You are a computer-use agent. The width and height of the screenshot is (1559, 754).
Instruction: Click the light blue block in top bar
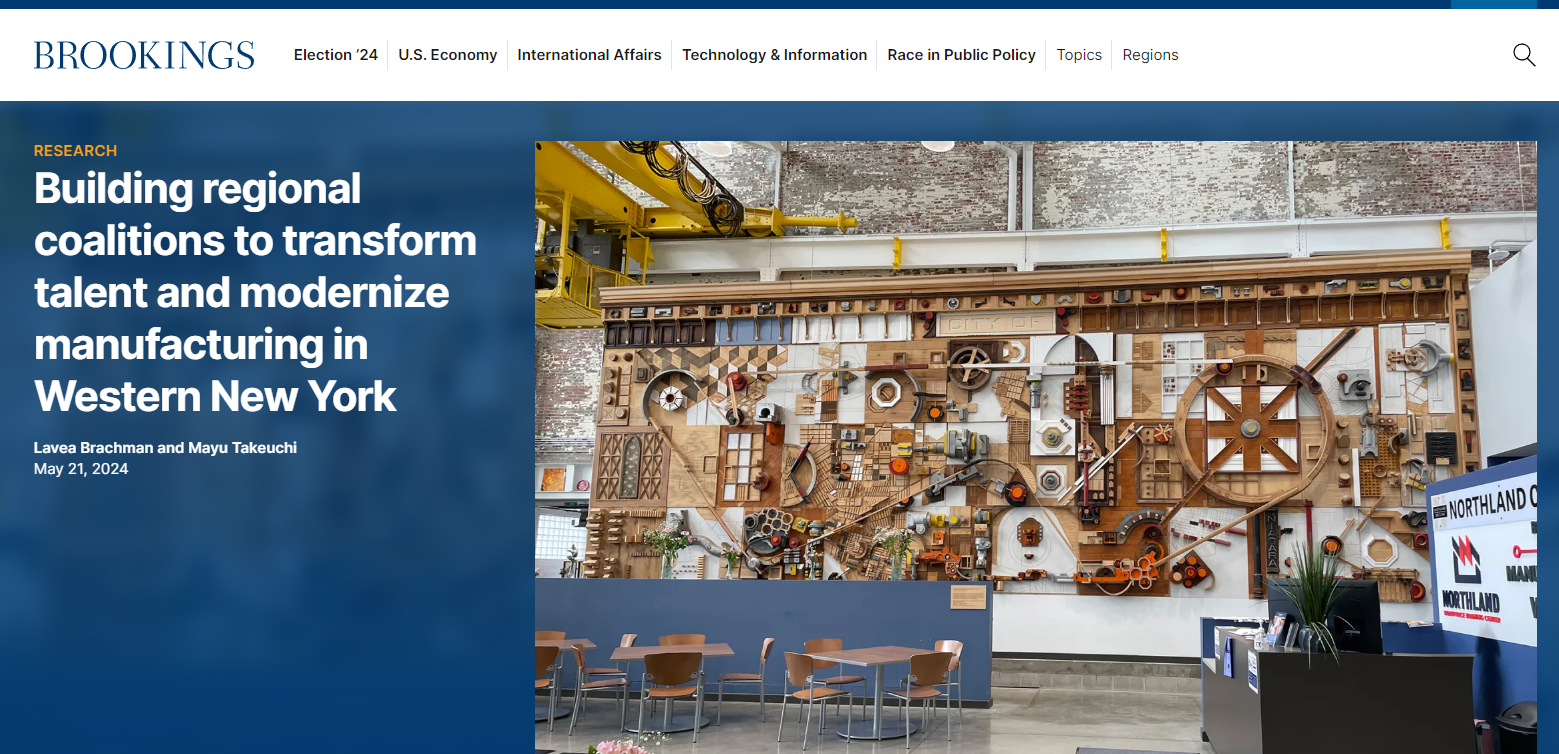(x=1493, y=4)
